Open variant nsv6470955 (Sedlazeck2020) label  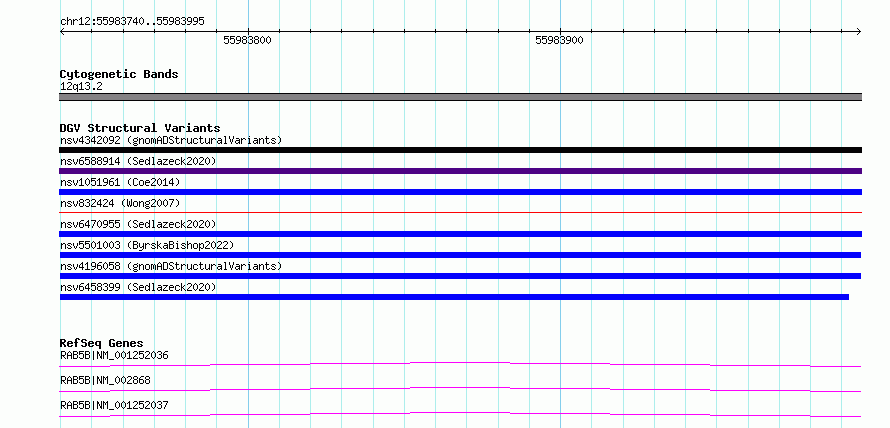click(x=138, y=224)
